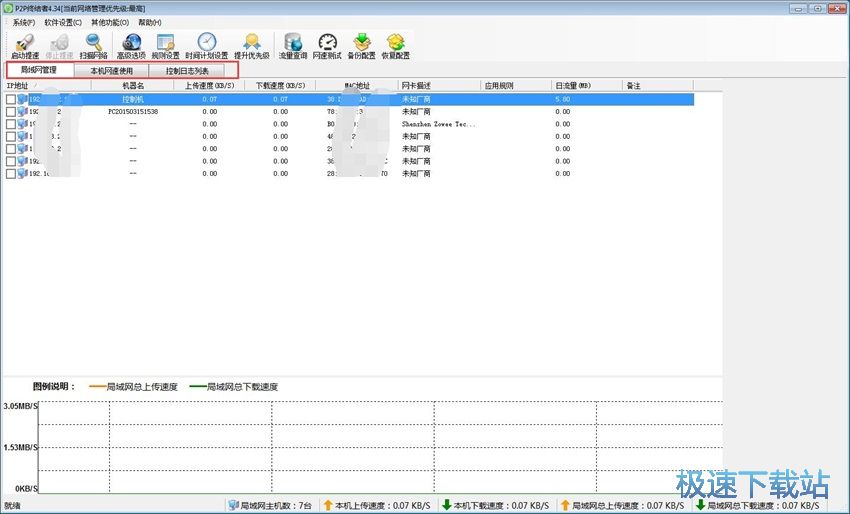Click the 5.00 daily traffic value
Viewport: 850px width, 514px height.
coord(563,99)
